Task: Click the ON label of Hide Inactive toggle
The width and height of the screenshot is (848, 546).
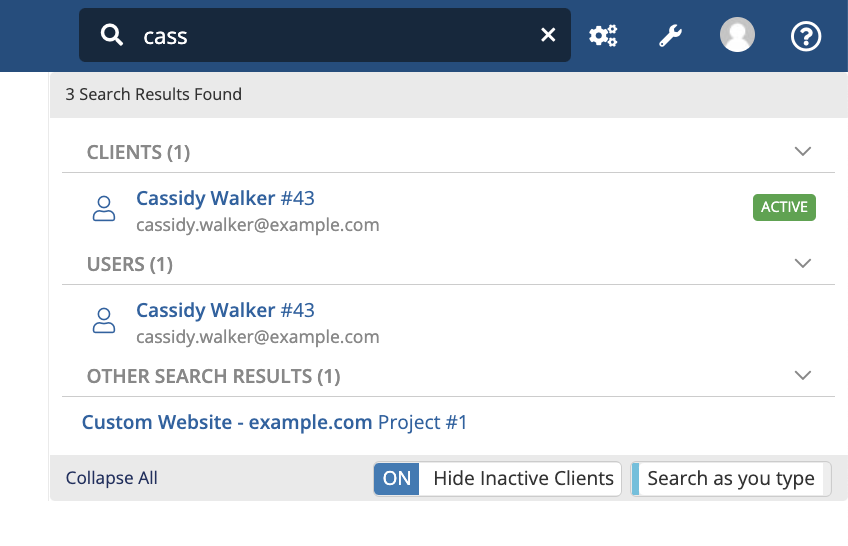Action: pos(396,478)
